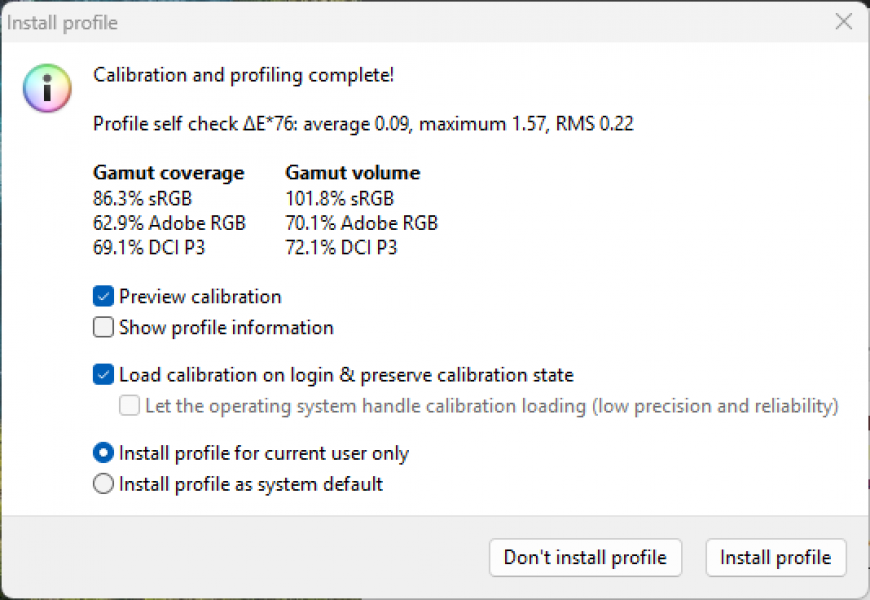Choose Install profile as system default
The image size is (870, 600).
(x=103, y=484)
